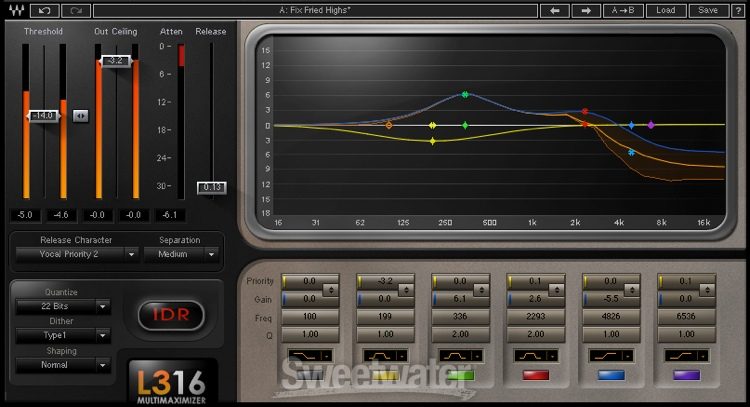Click the Freq field showing 100
The height and width of the screenshot is (407, 750).
[310, 317]
